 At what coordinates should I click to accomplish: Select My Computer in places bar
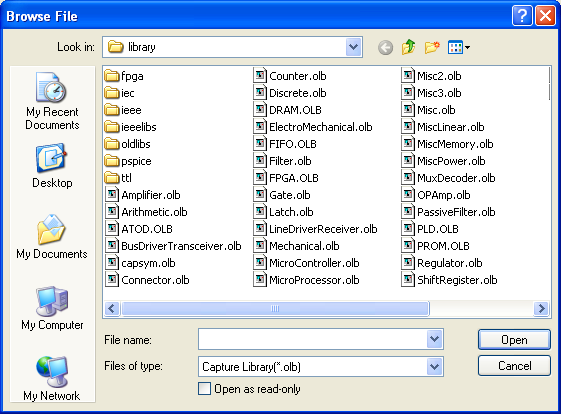(x=52, y=308)
